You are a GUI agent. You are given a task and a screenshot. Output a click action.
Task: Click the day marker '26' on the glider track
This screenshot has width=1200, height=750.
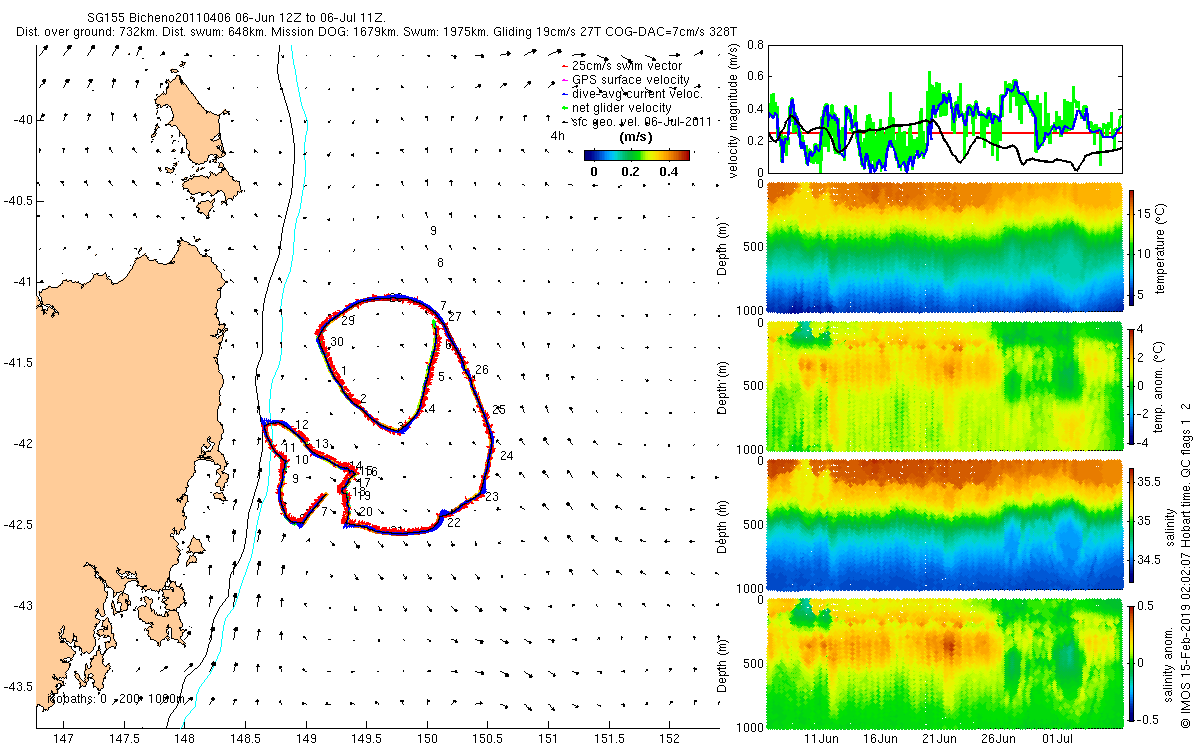pos(481,370)
